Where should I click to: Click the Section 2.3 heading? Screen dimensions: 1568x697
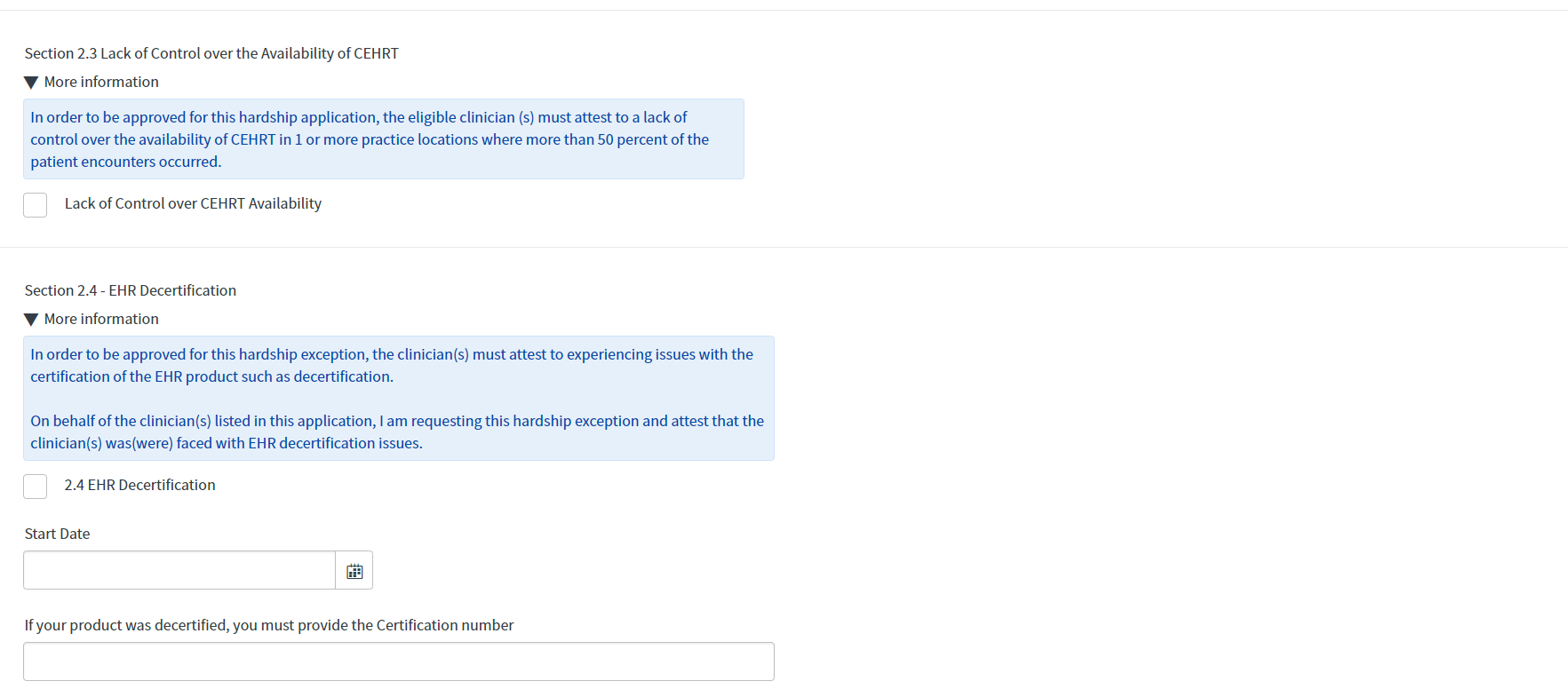211,54
